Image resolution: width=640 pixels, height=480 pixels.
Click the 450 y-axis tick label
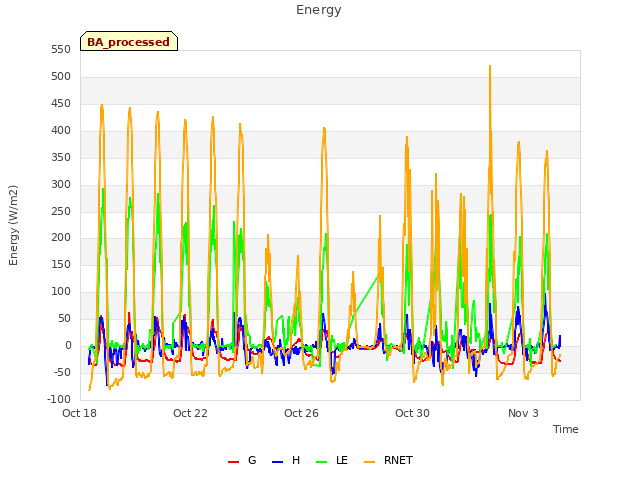click(61, 104)
